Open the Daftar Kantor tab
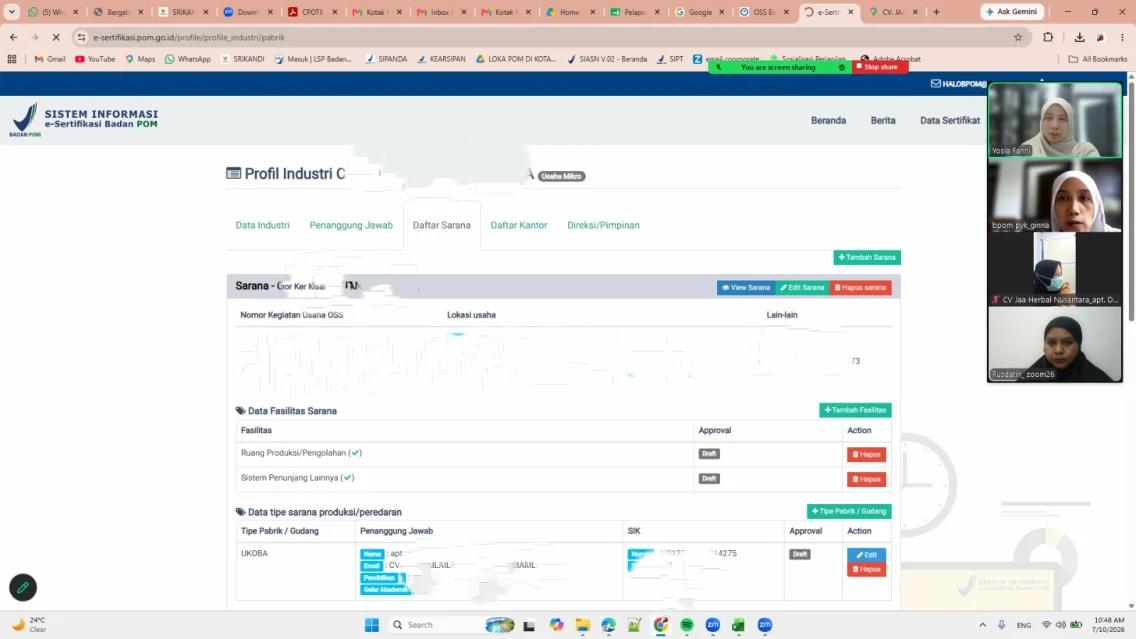1136x639 pixels. tap(519, 225)
